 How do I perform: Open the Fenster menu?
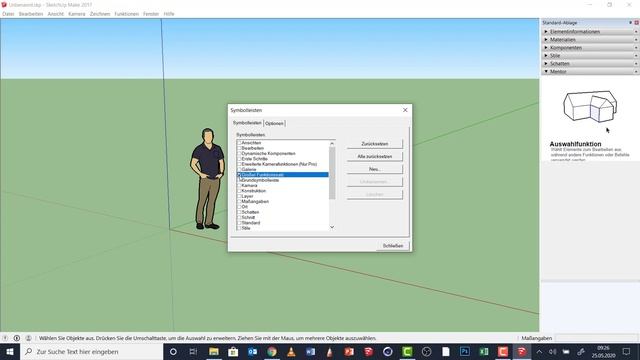151,14
